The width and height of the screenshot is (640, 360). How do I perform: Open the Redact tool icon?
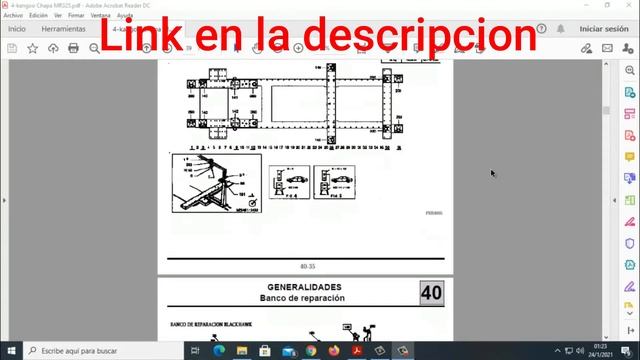coord(630,222)
